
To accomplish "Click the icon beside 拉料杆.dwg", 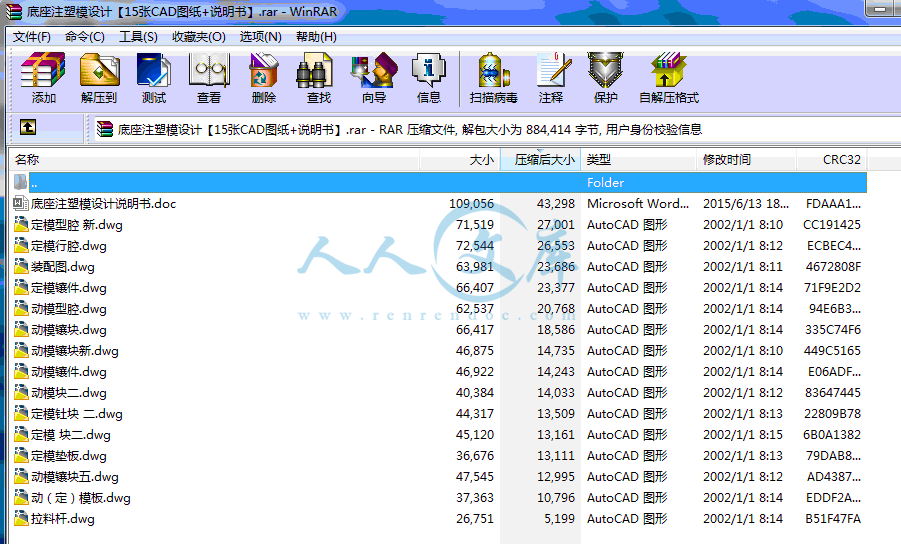I will tap(21, 519).
